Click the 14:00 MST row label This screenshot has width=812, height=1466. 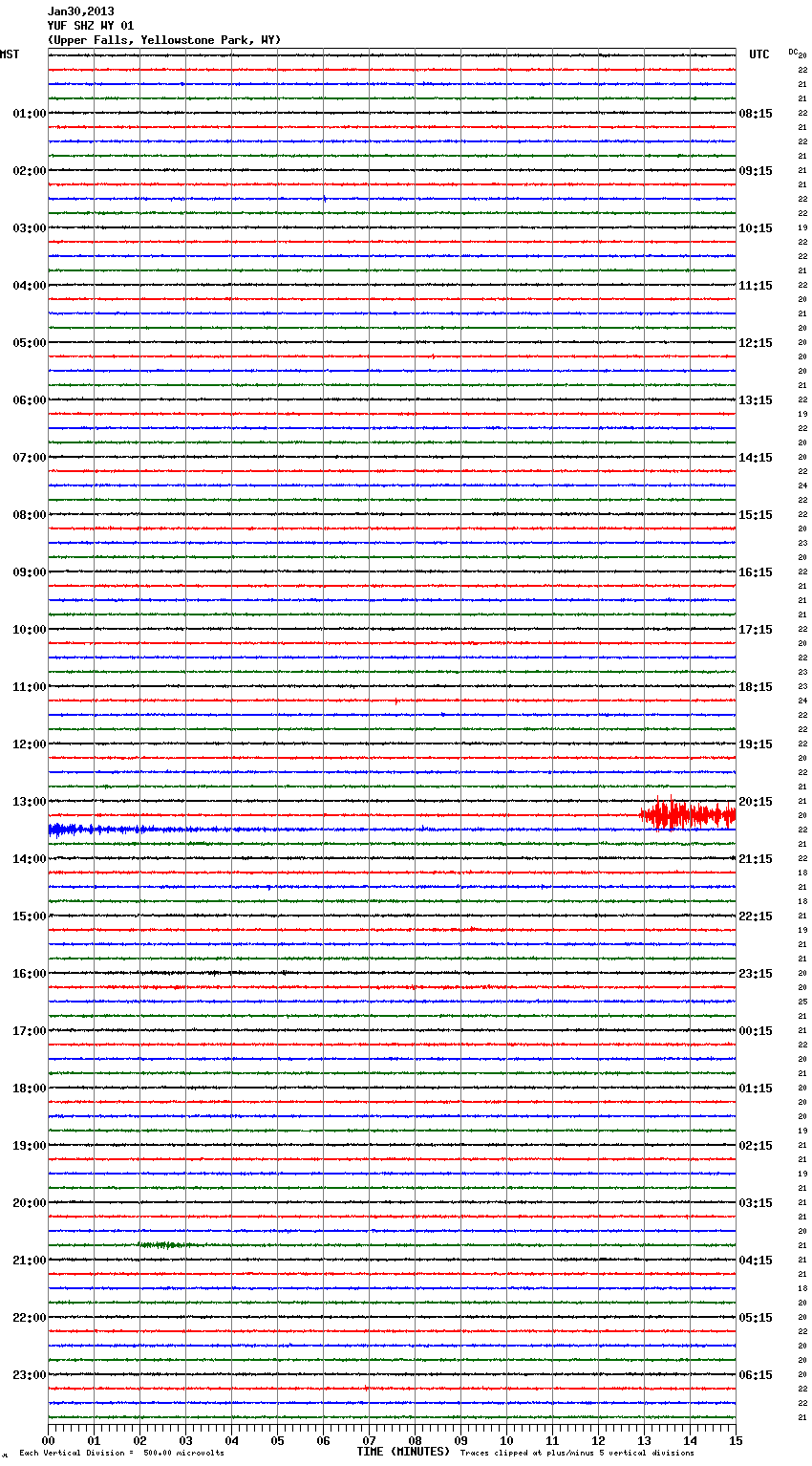click(30, 859)
